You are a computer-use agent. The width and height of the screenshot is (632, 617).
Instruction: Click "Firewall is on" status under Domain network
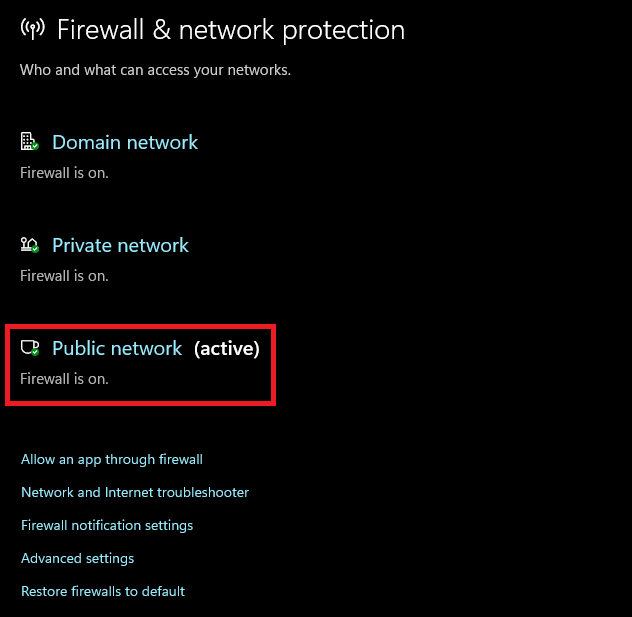coord(64,172)
